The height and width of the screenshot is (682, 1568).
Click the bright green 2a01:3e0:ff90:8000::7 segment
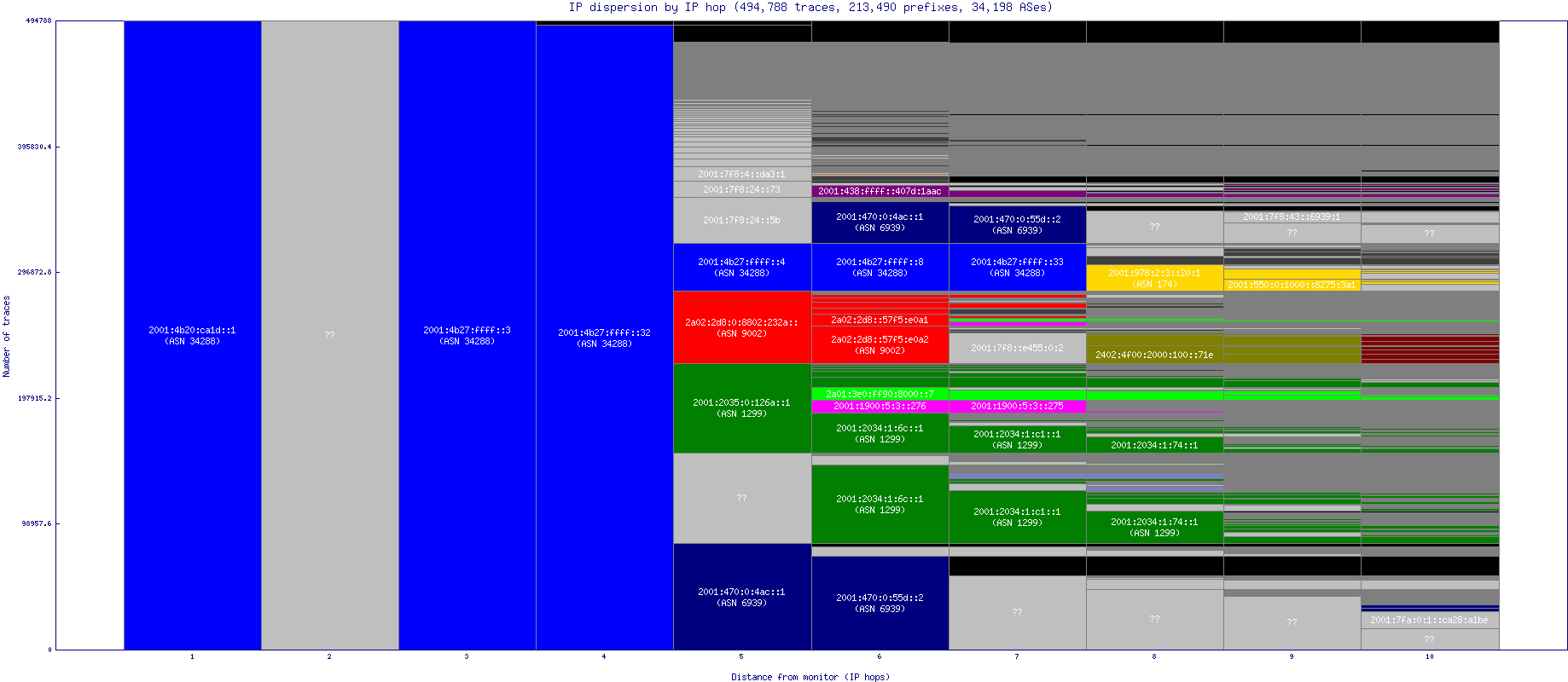880,394
